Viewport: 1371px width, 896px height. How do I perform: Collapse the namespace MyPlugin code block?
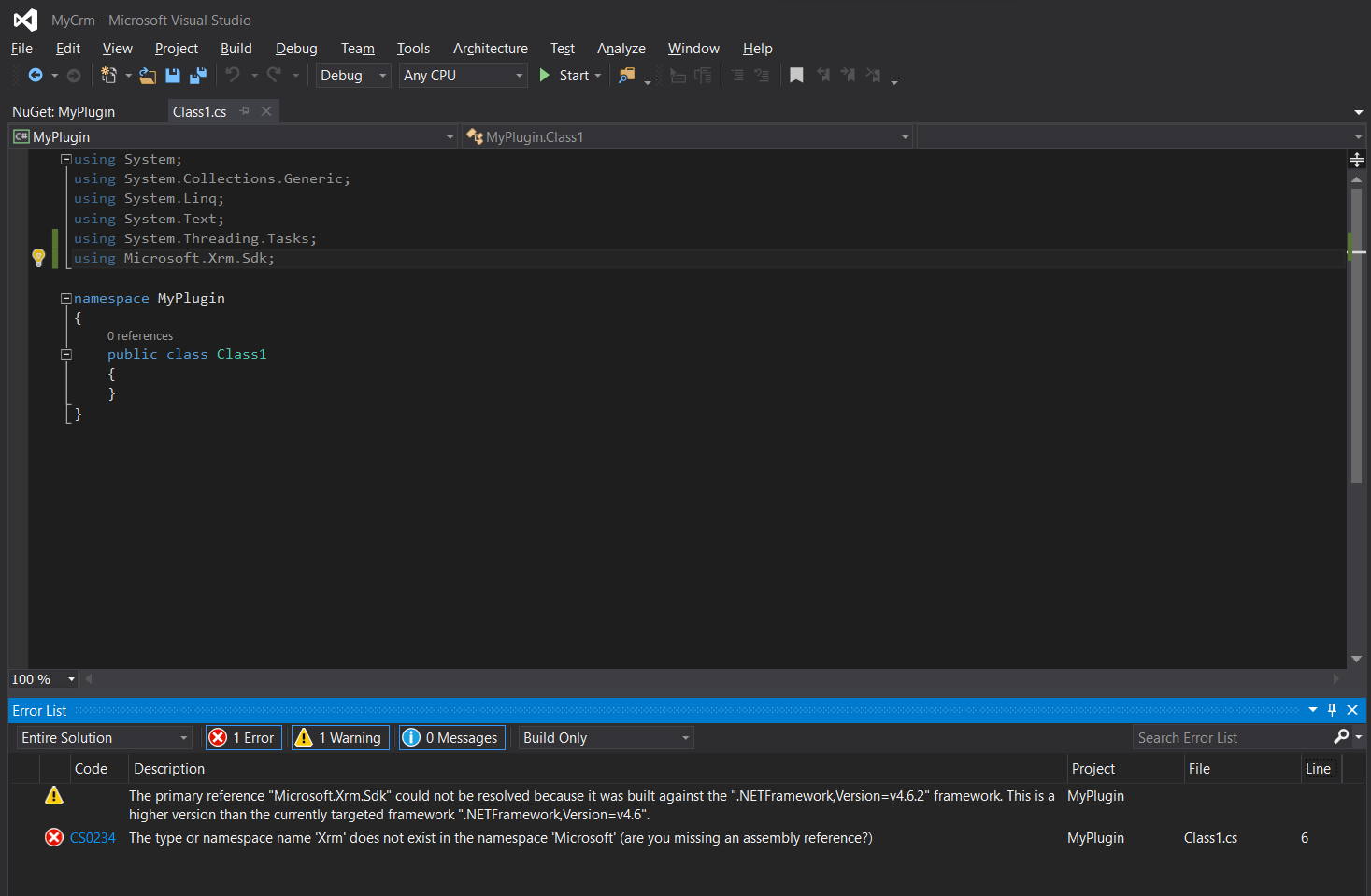66,298
